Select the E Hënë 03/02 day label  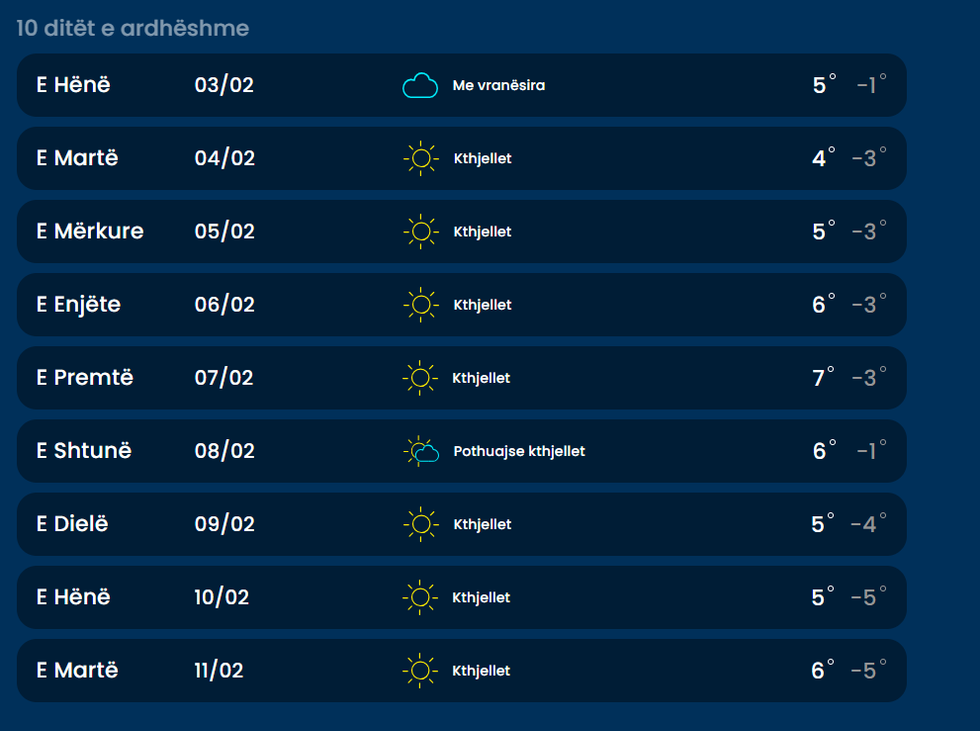pos(73,85)
